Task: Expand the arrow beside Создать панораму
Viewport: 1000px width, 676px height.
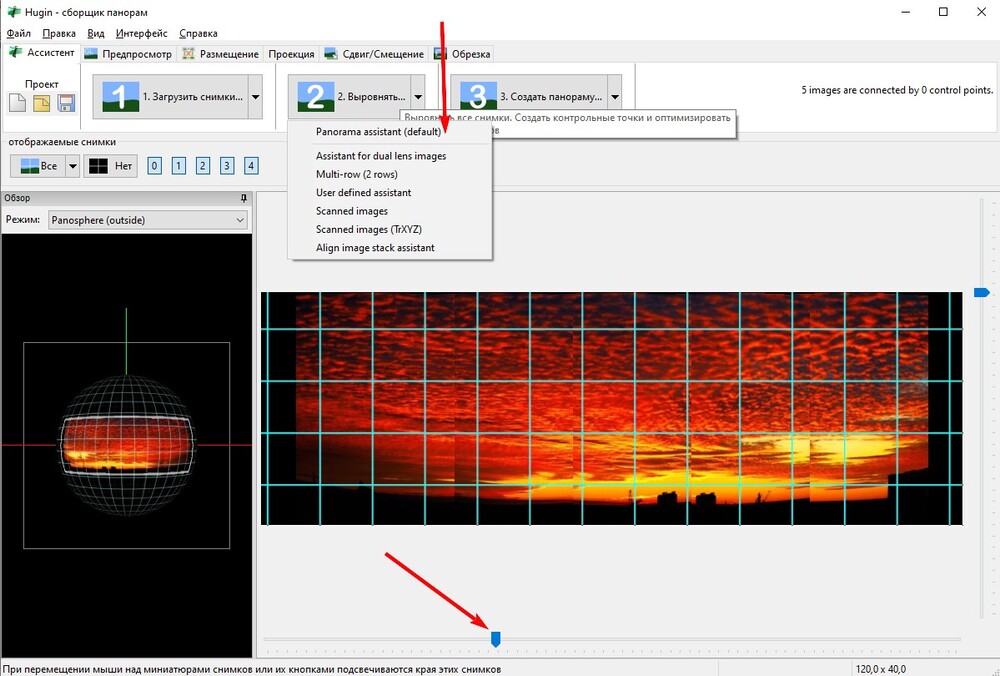Action: 615,97
